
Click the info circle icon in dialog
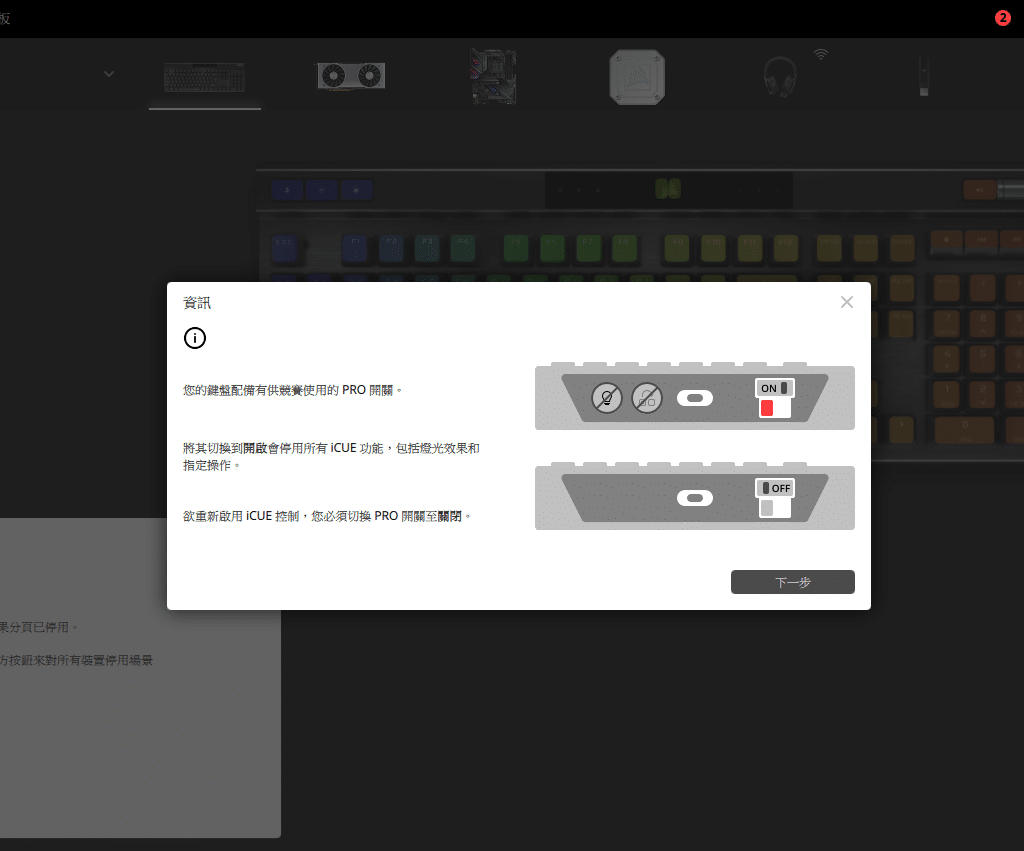(x=195, y=338)
